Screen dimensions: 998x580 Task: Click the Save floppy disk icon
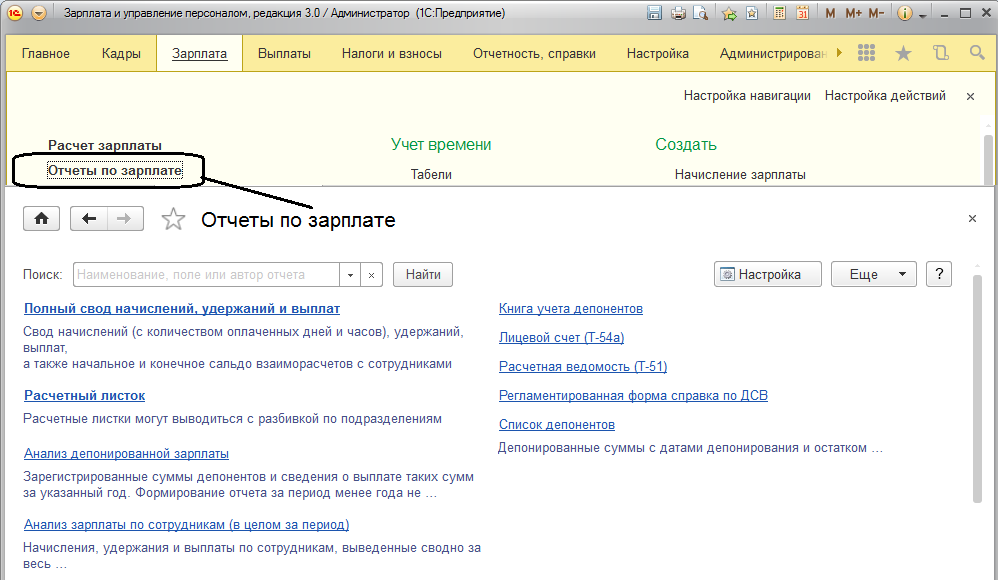tap(654, 13)
